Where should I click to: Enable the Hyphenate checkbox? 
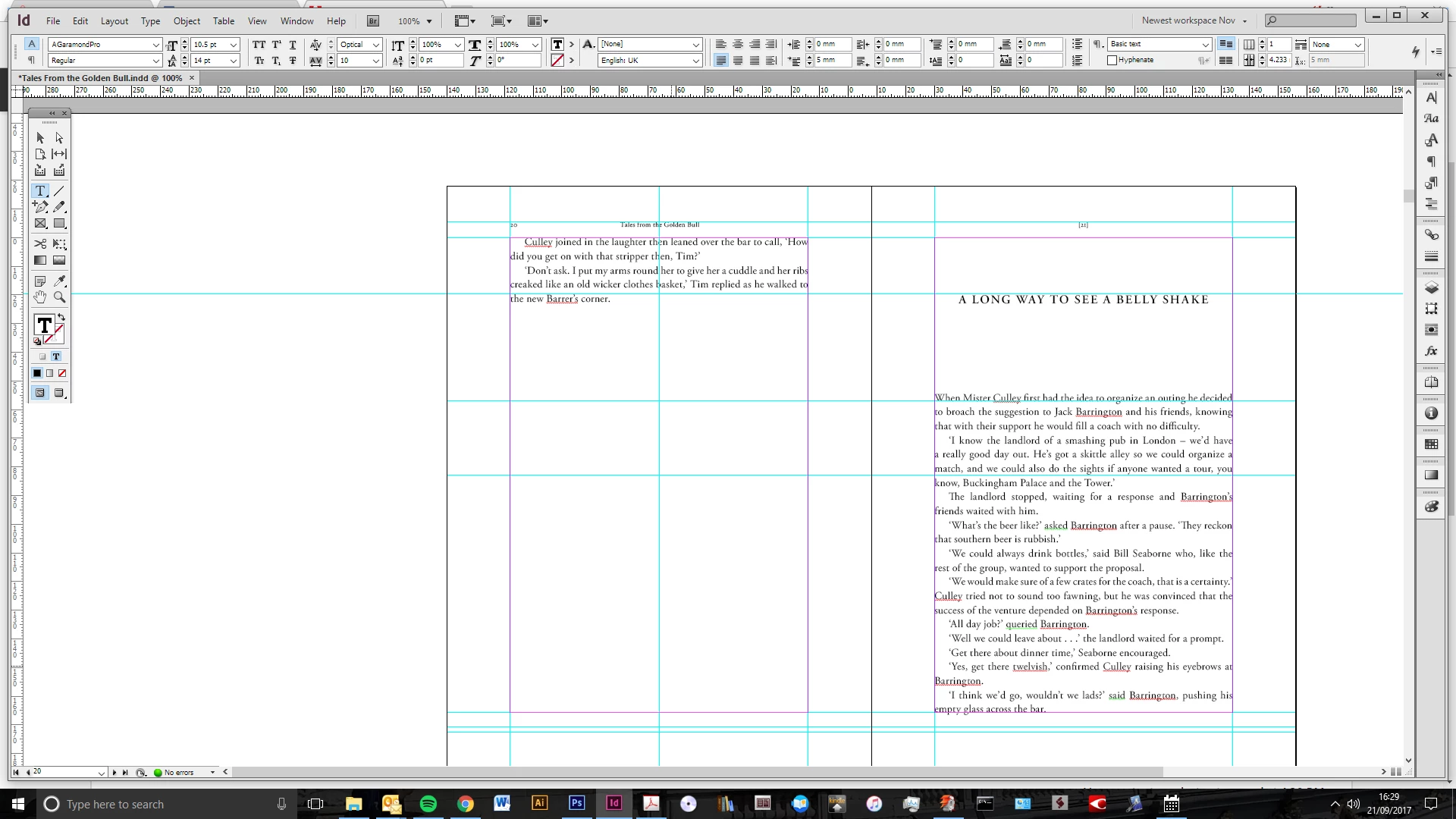[1112, 61]
